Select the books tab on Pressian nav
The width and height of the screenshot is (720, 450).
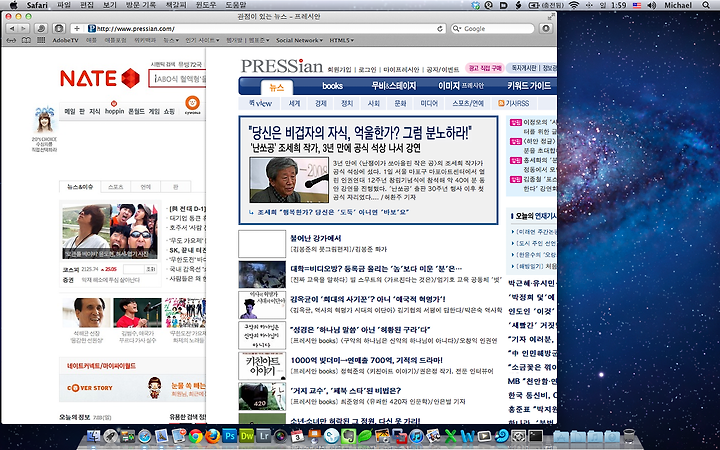coord(332,86)
